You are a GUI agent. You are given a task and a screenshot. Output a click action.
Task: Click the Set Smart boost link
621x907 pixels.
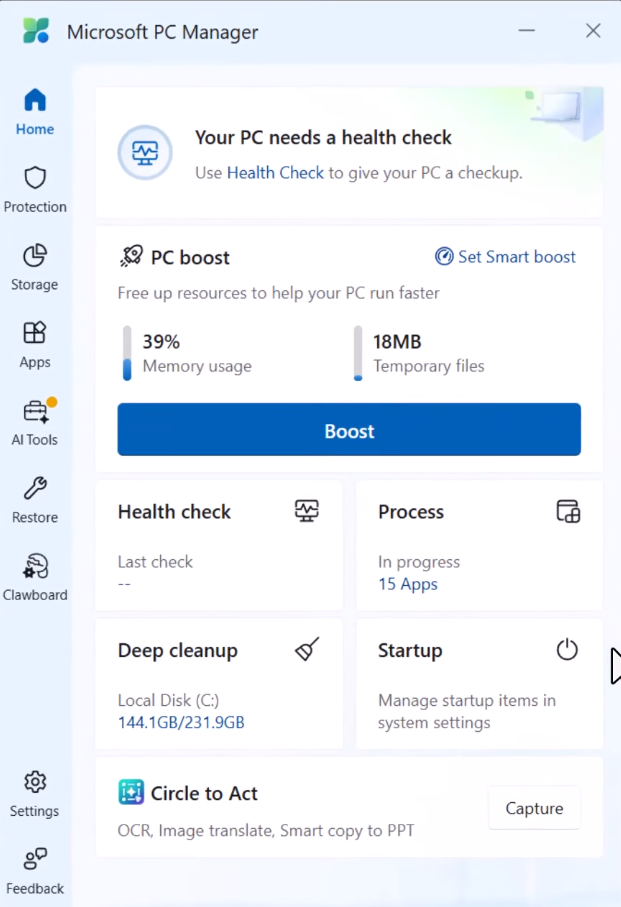click(x=505, y=256)
